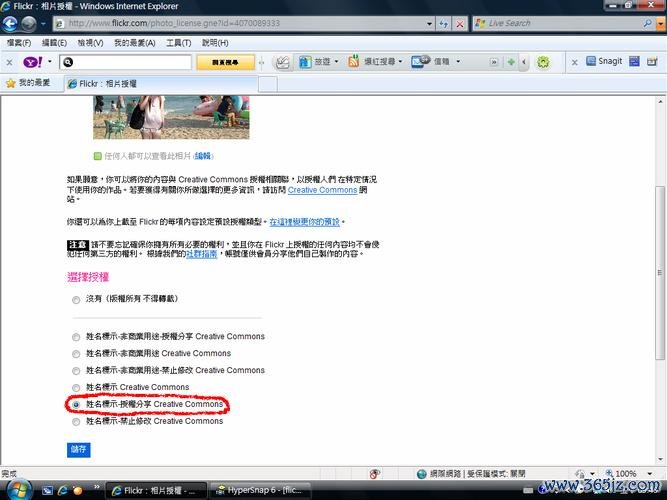The image size is (667, 500).
Task: Select 姓名標示-非商業用途-授權分享 radio
Action: 76,337
